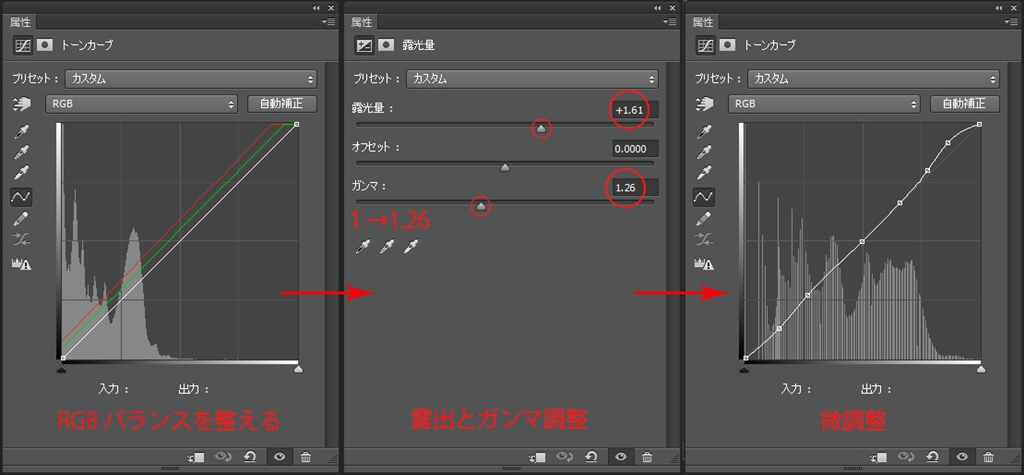Click 自動補正 button in left Curves panel
This screenshot has width=1024, height=475.
(283, 103)
